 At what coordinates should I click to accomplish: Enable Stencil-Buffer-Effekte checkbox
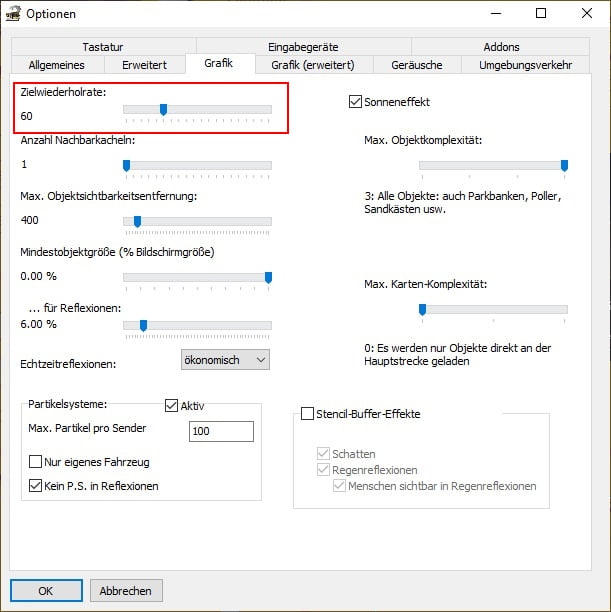click(308, 413)
